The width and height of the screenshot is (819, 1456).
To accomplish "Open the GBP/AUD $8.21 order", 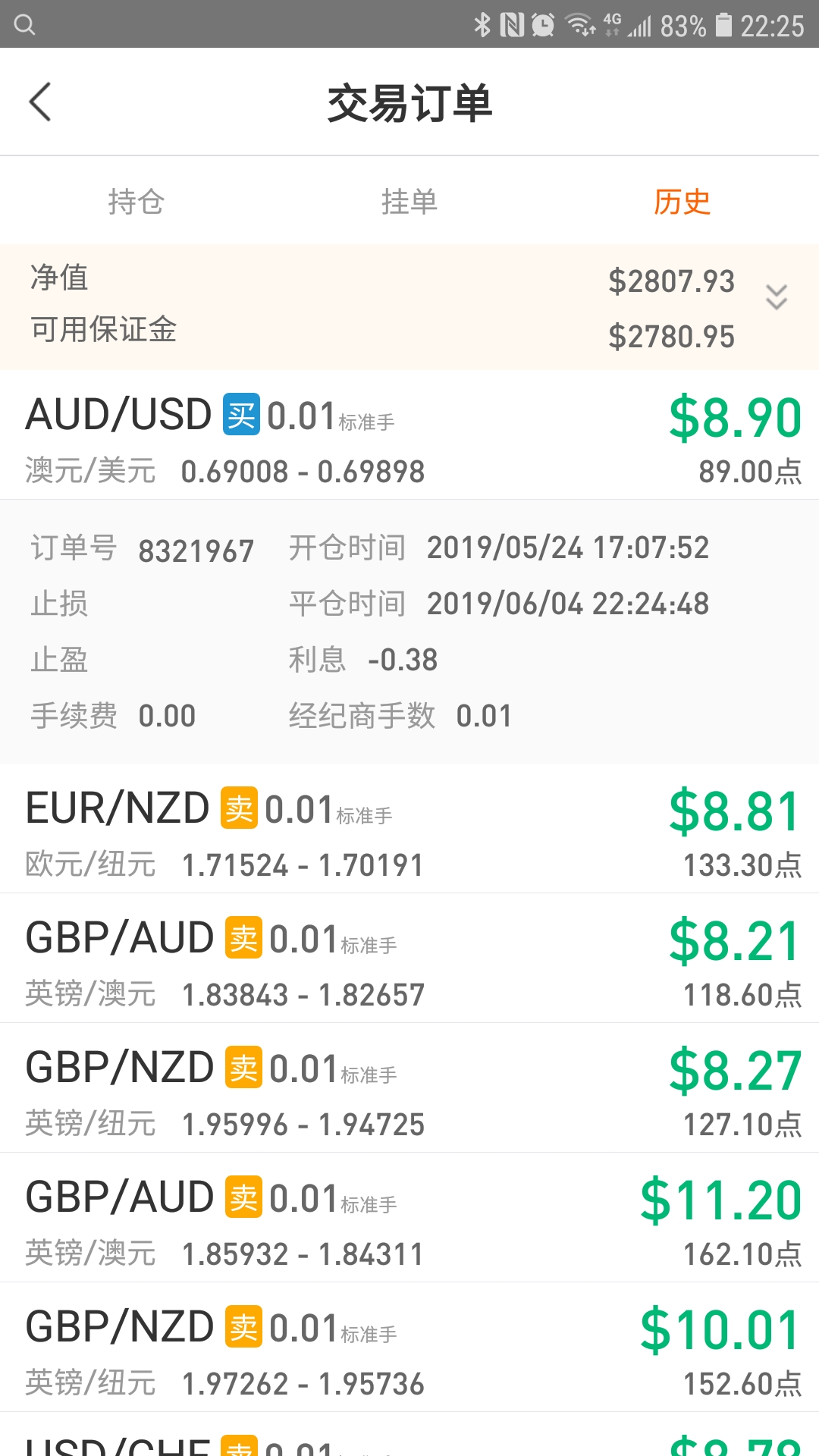I will [409, 959].
